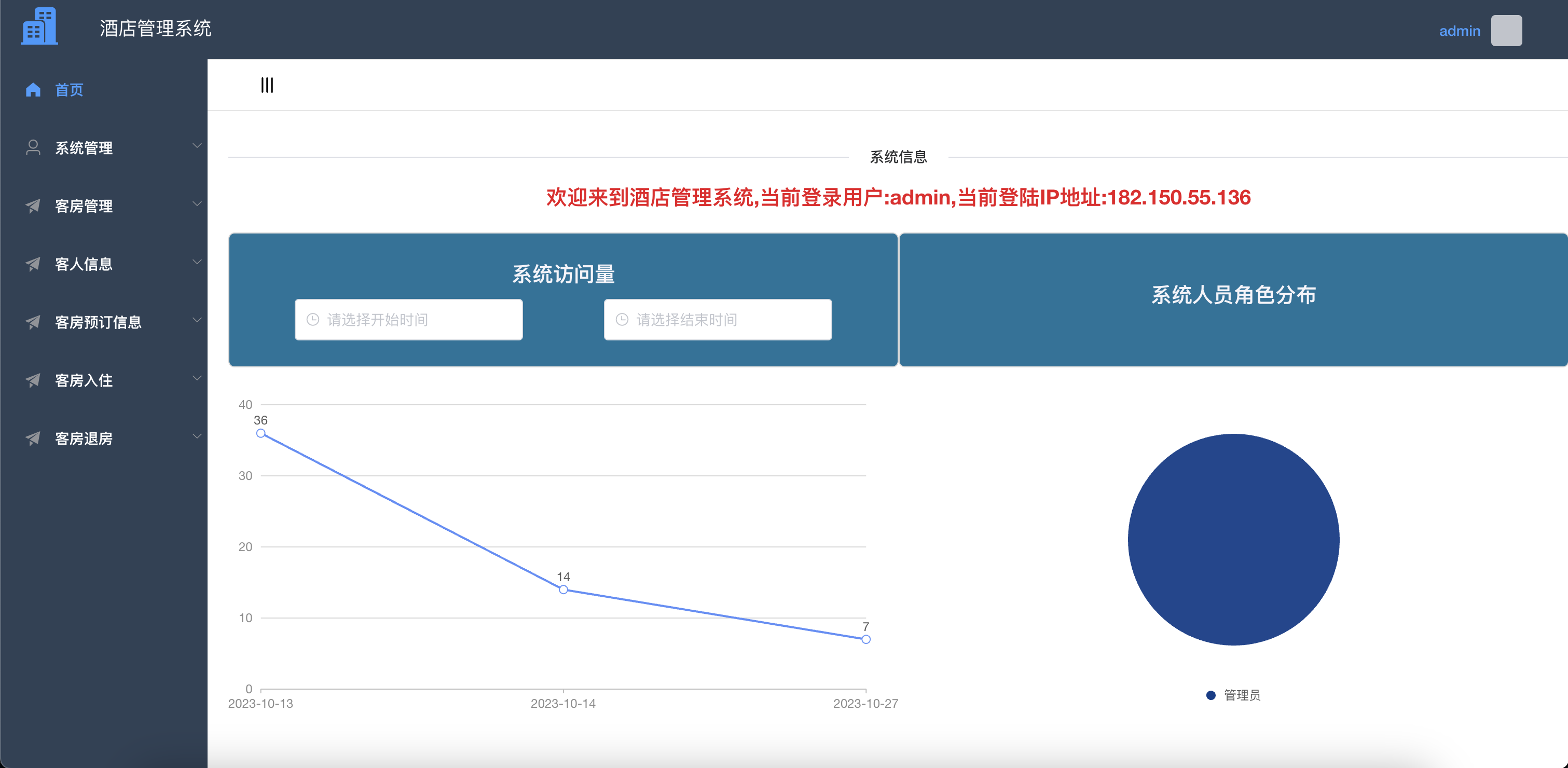
Task: Click the data point labeled 36 on the line chart
Action: 261,433
